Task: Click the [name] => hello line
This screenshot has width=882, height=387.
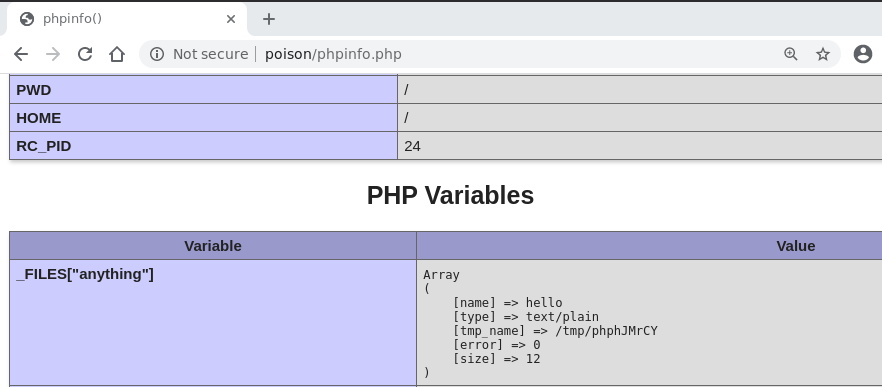Action: click(507, 303)
